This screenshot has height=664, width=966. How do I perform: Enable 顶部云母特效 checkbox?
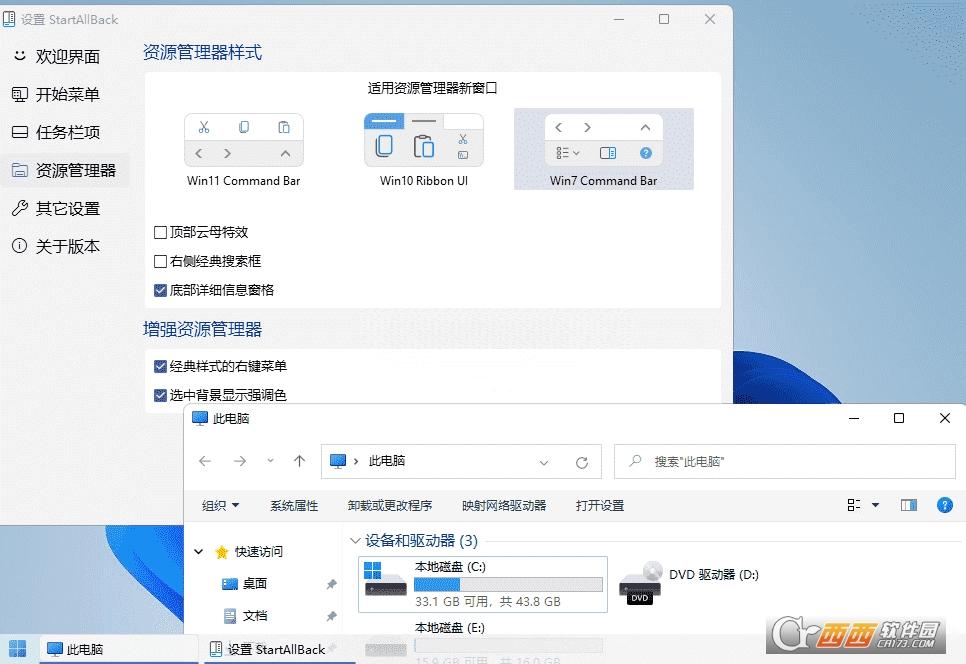click(160, 232)
